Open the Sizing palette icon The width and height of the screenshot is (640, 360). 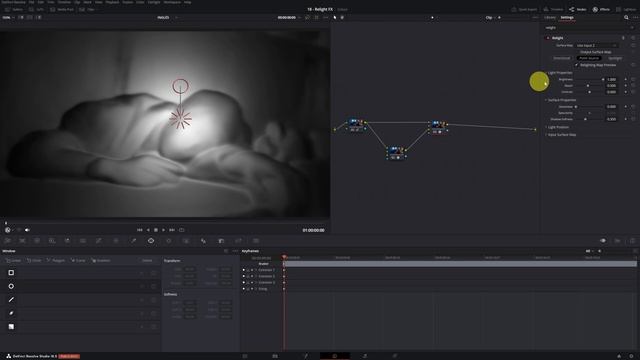point(238,241)
